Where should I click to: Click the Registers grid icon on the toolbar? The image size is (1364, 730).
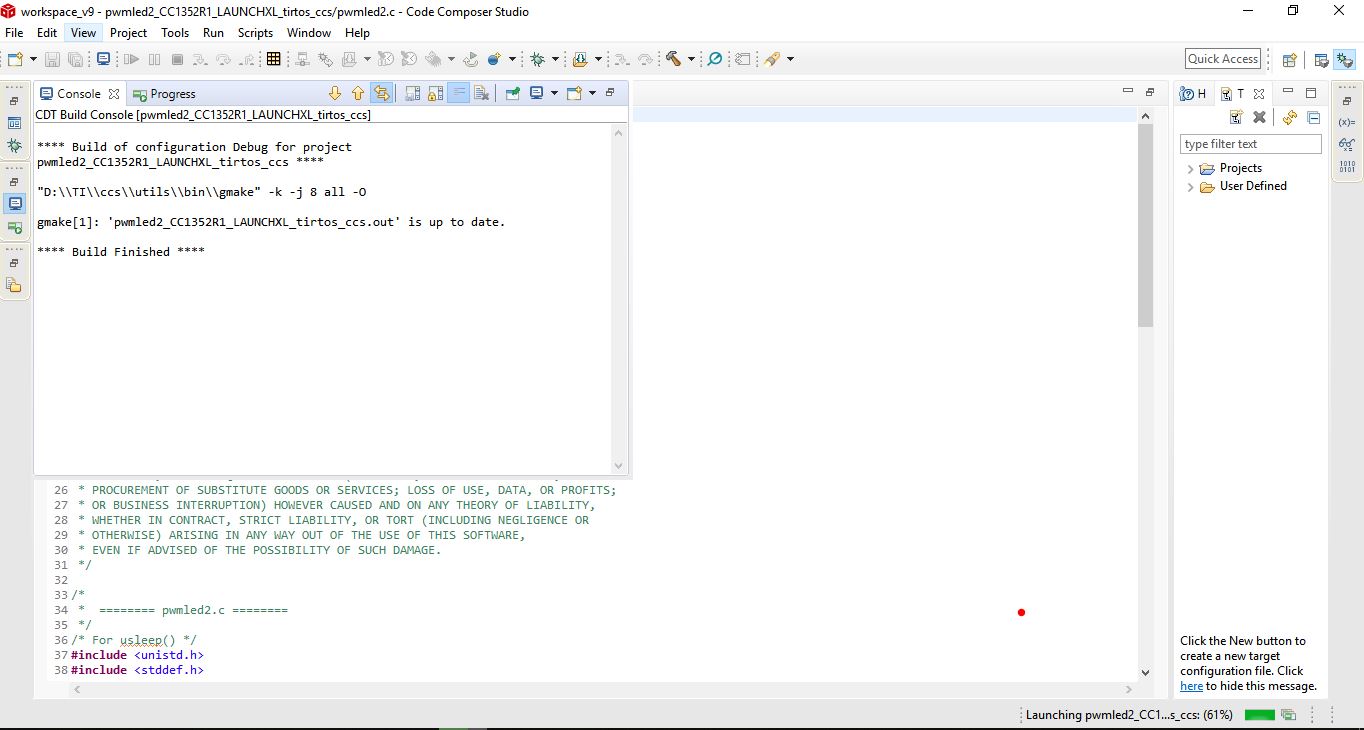(x=274, y=58)
